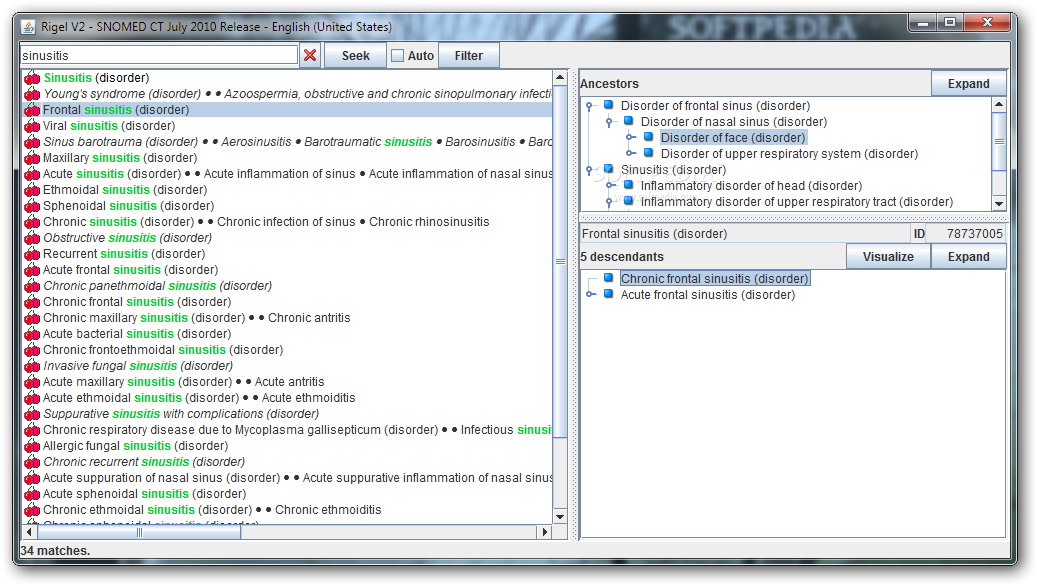Click the cherry icon next to Obstructive sinusitis
This screenshot has width=1038, height=586.
[32, 238]
